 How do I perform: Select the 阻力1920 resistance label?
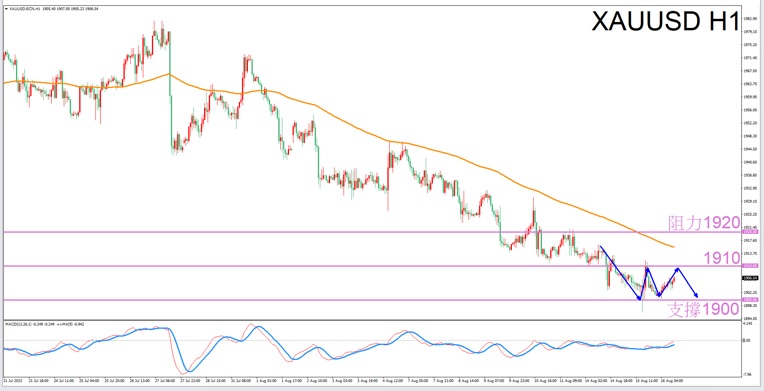click(x=704, y=222)
